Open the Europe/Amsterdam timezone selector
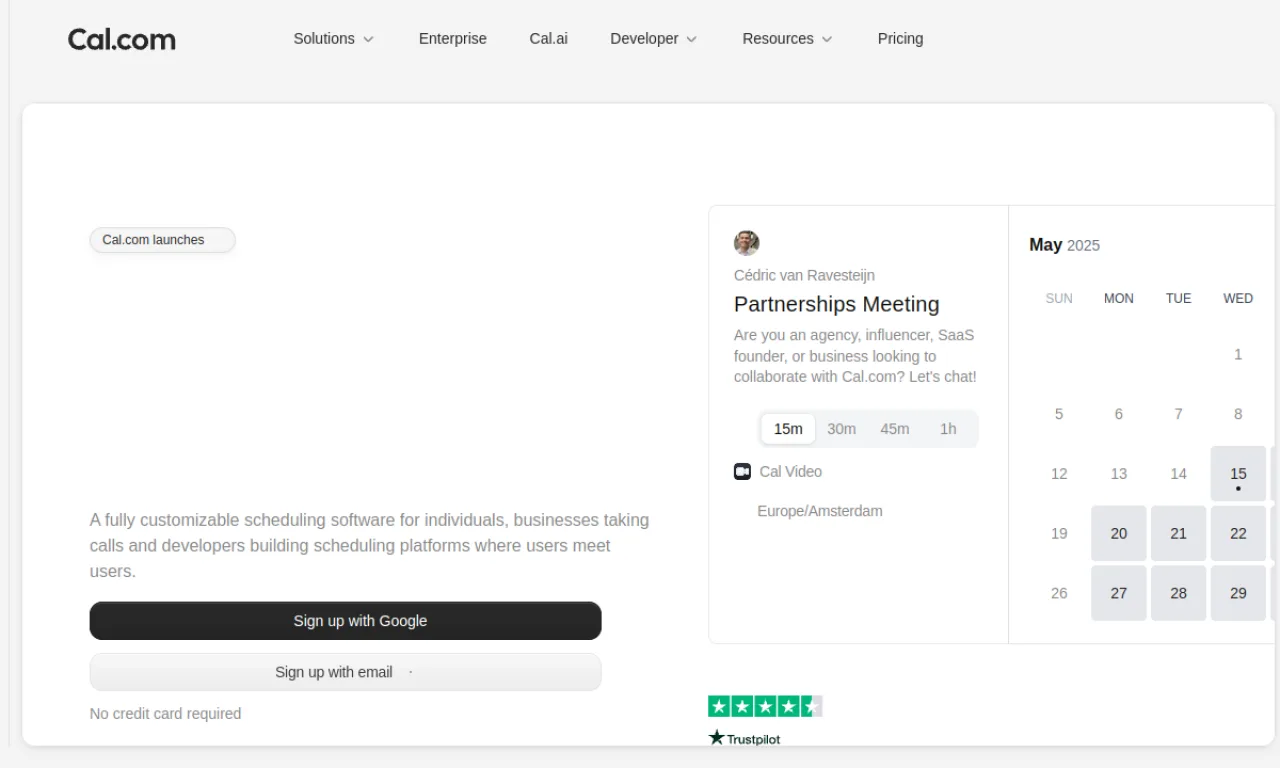The height and width of the screenshot is (768, 1280). point(820,511)
